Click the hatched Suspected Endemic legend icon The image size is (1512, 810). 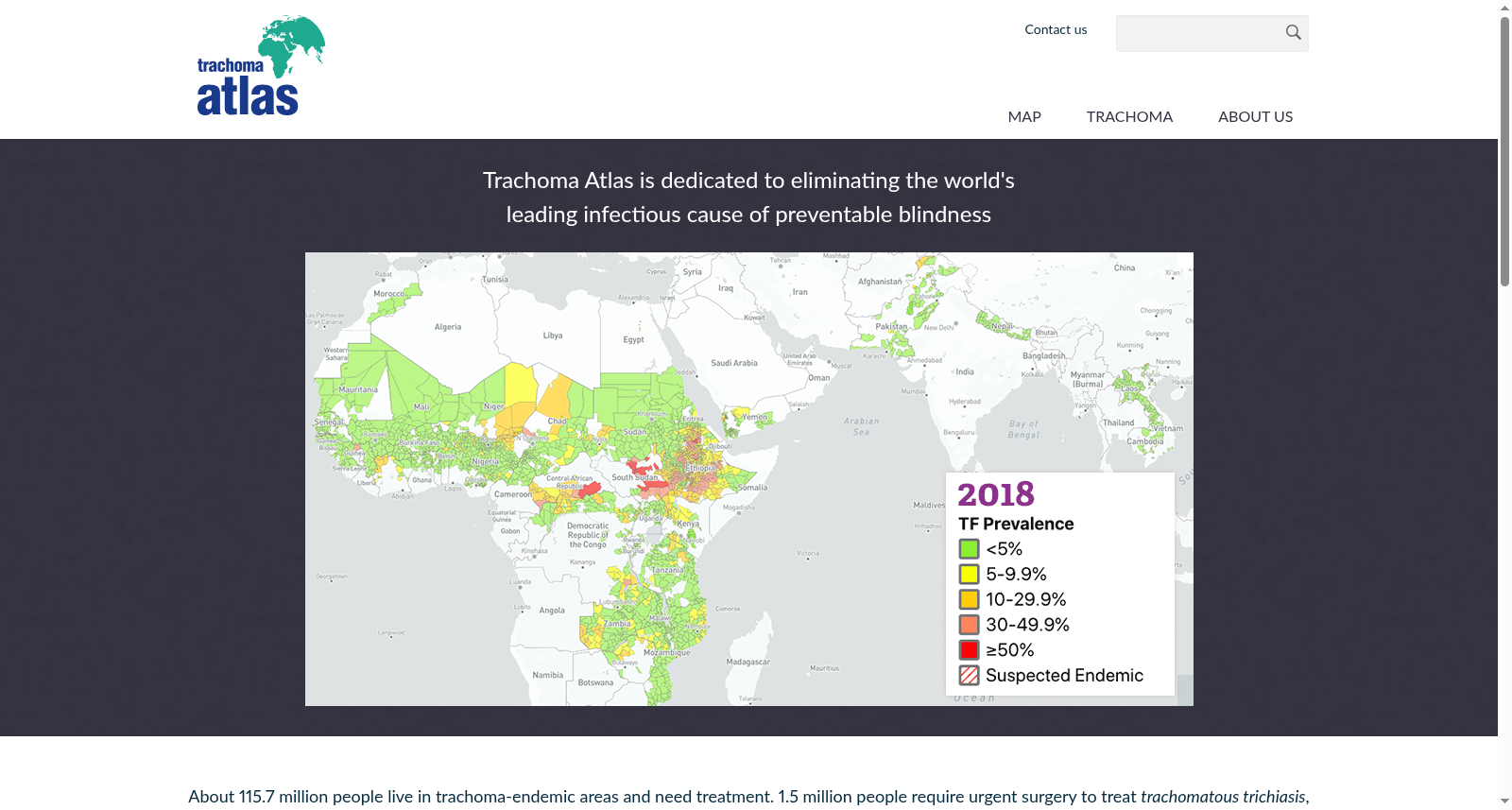pyautogui.click(x=969, y=676)
